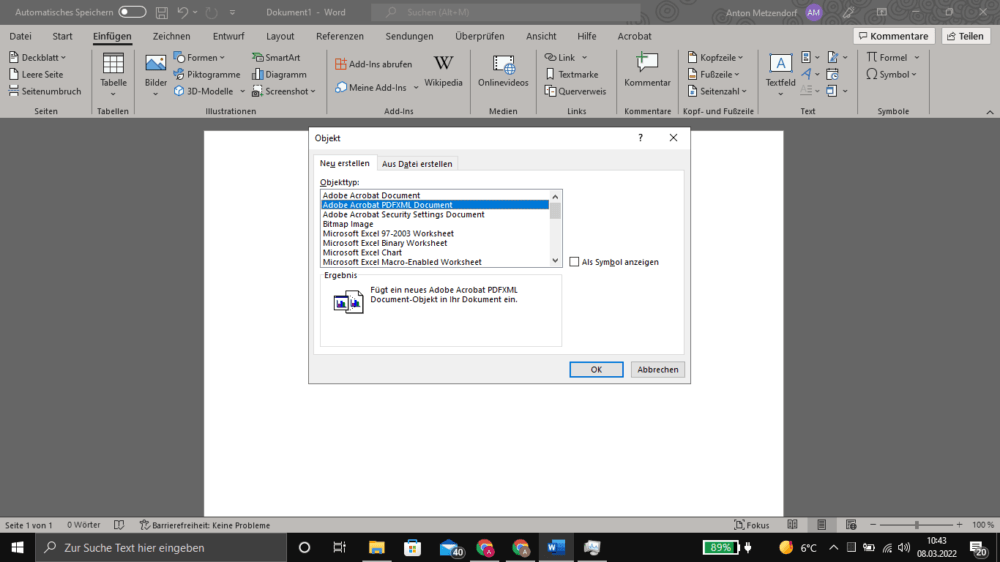Expand the 3D-Modelle dropdown arrow
This screenshot has height=562, width=1000.
pos(242,92)
